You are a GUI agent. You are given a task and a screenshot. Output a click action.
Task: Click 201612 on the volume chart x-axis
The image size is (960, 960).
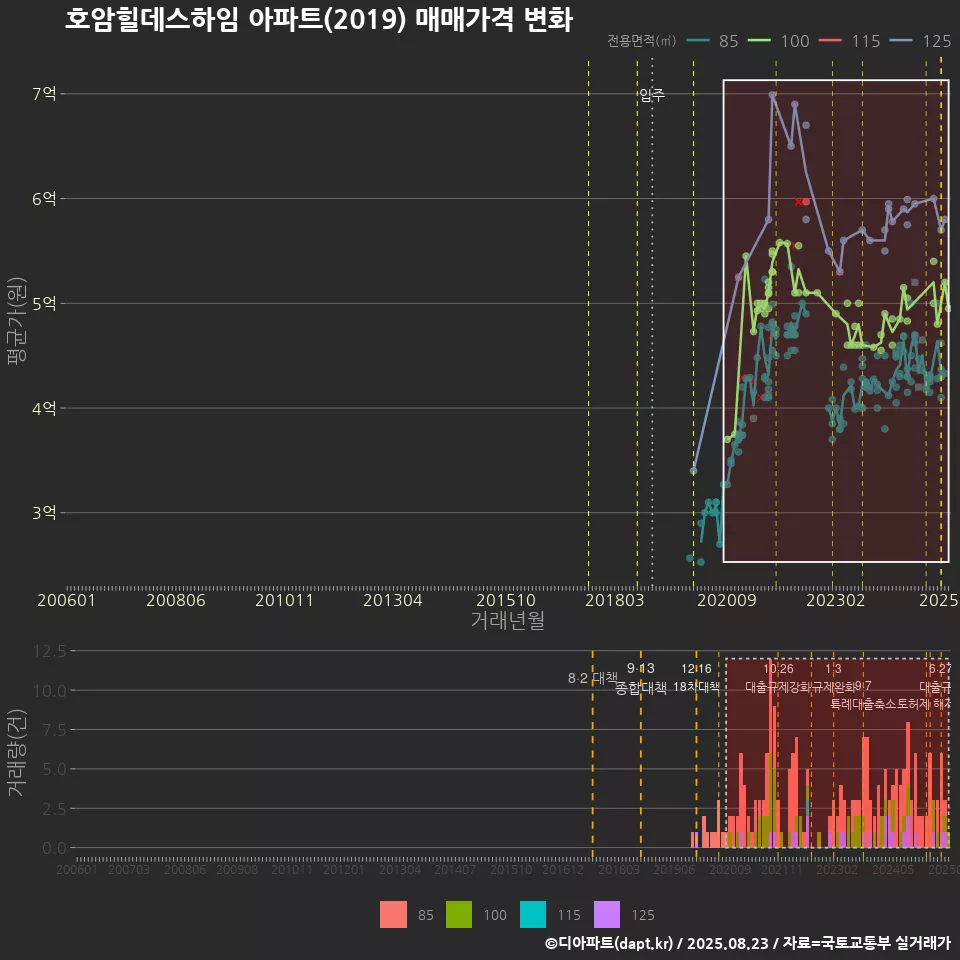coord(563,869)
